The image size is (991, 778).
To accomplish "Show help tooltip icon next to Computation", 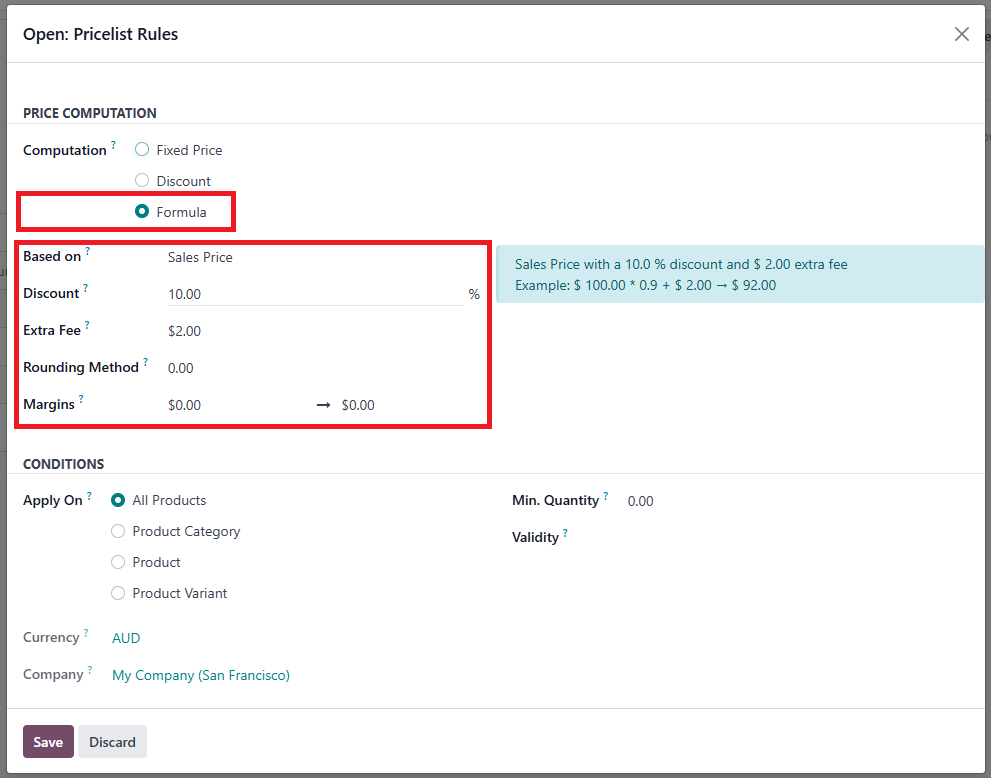I will coord(113,145).
